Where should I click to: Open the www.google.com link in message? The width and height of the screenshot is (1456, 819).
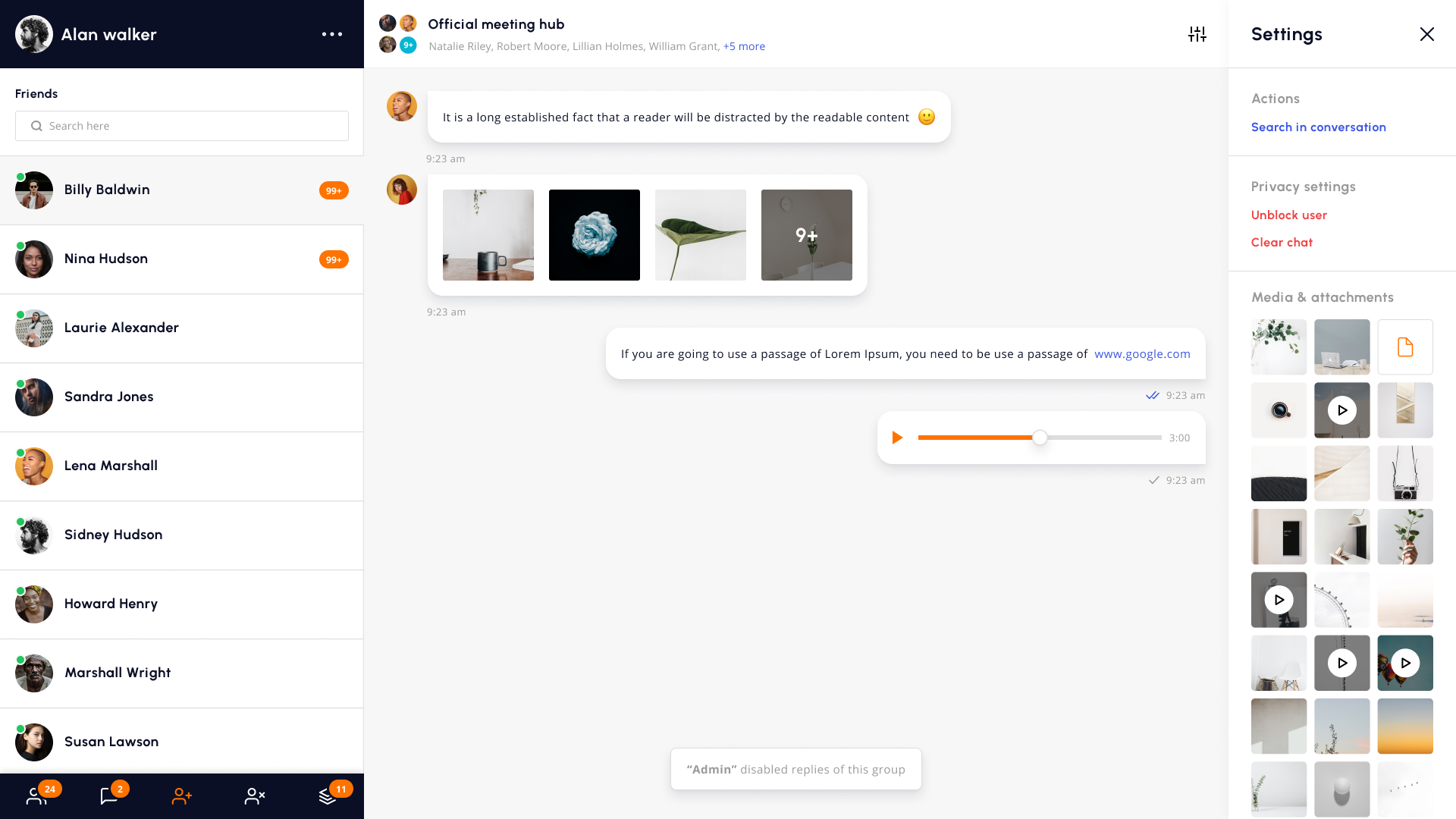1142,354
